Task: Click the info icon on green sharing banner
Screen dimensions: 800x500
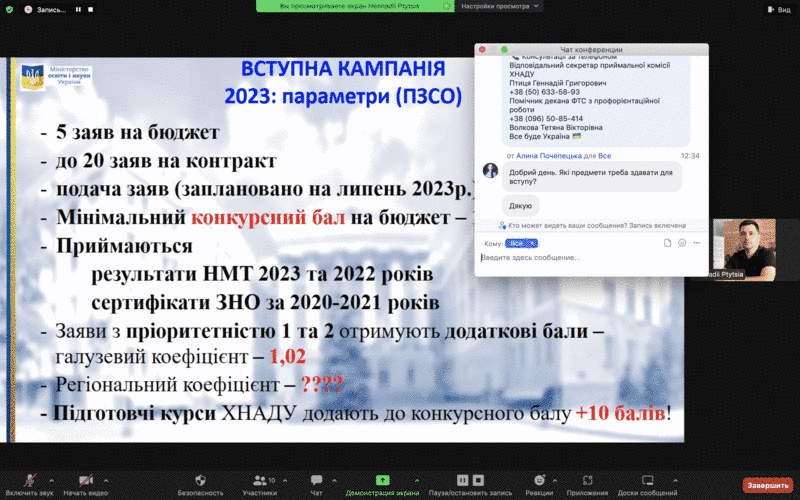Action: pos(447,6)
